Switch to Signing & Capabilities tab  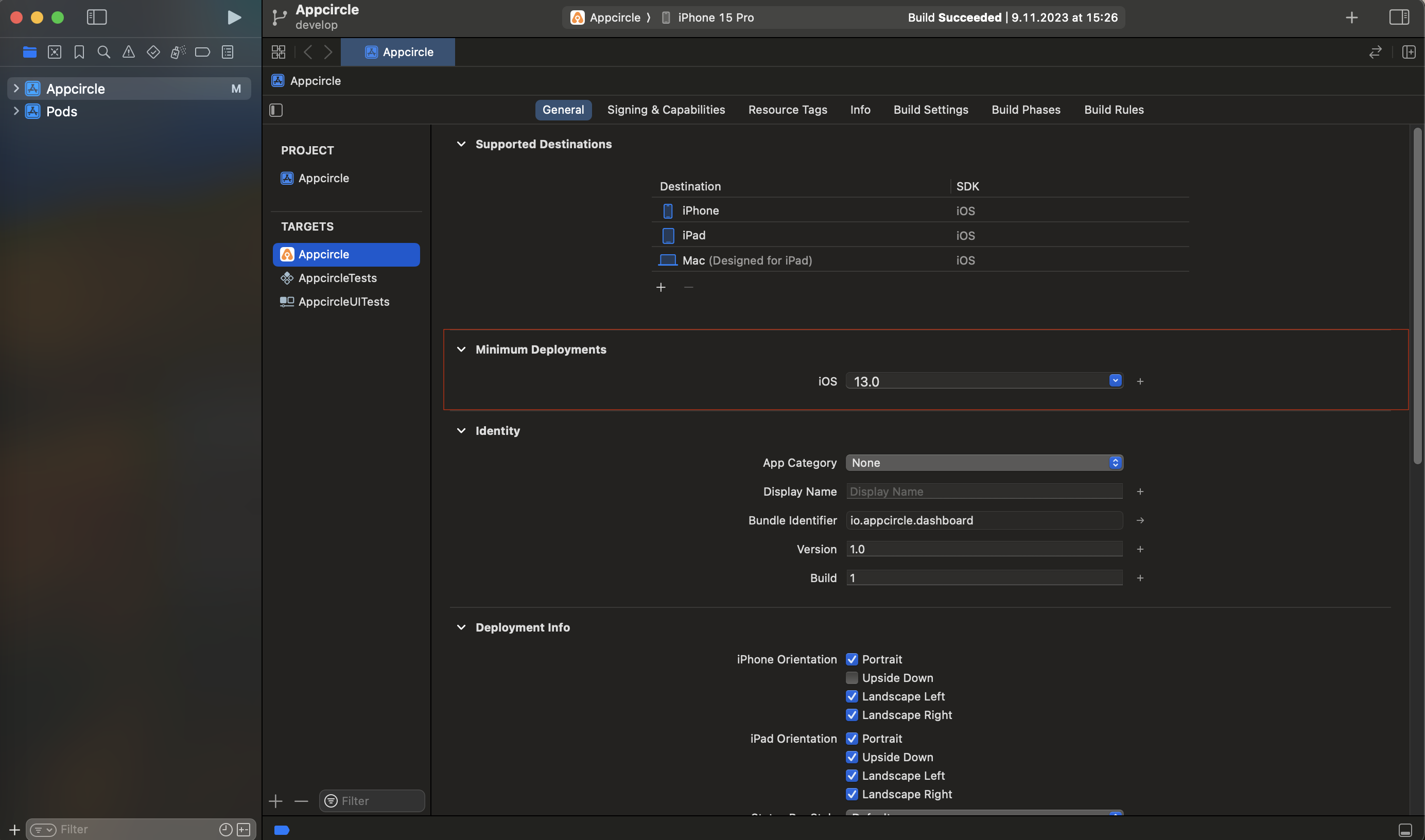pos(666,110)
